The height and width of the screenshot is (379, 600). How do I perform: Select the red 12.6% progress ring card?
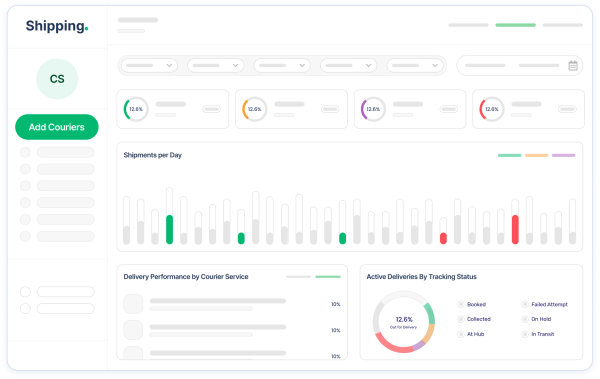tap(528, 109)
